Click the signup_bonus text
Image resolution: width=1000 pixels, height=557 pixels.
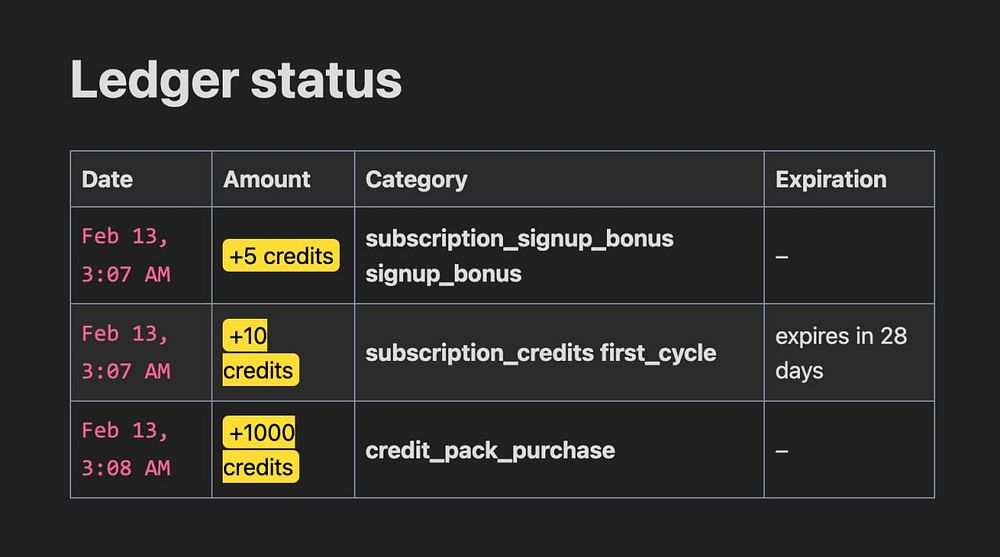[443, 273]
